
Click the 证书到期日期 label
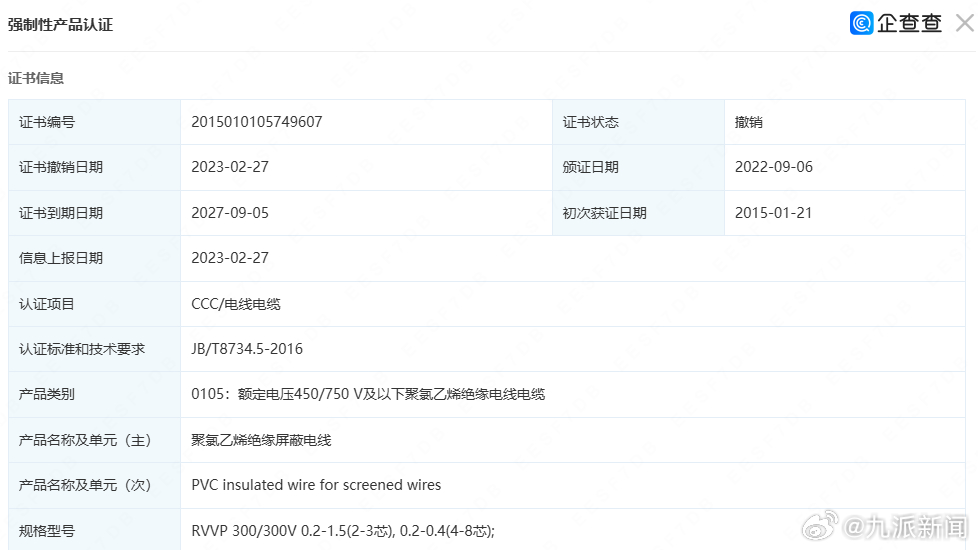point(61,213)
